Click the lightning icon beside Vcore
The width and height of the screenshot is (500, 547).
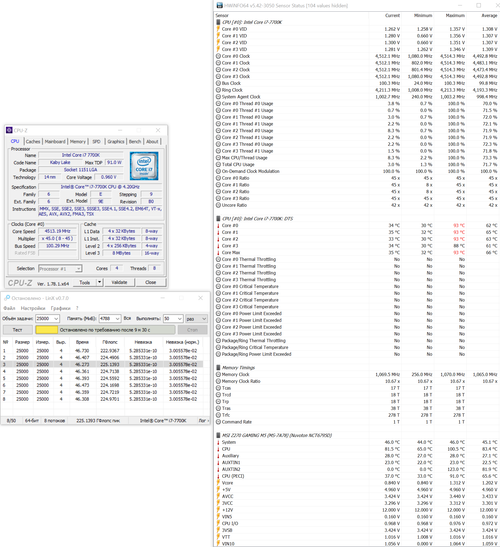click(218, 483)
